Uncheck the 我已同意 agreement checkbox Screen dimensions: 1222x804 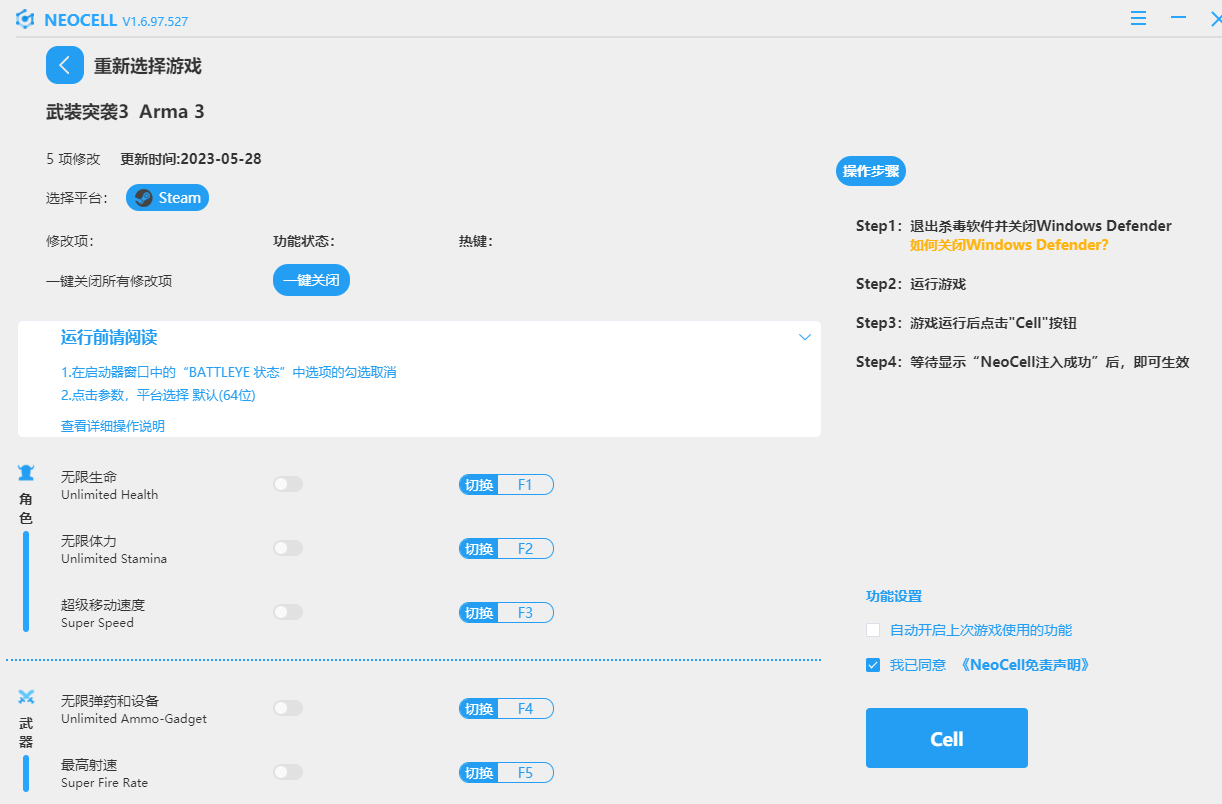[x=873, y=665]
